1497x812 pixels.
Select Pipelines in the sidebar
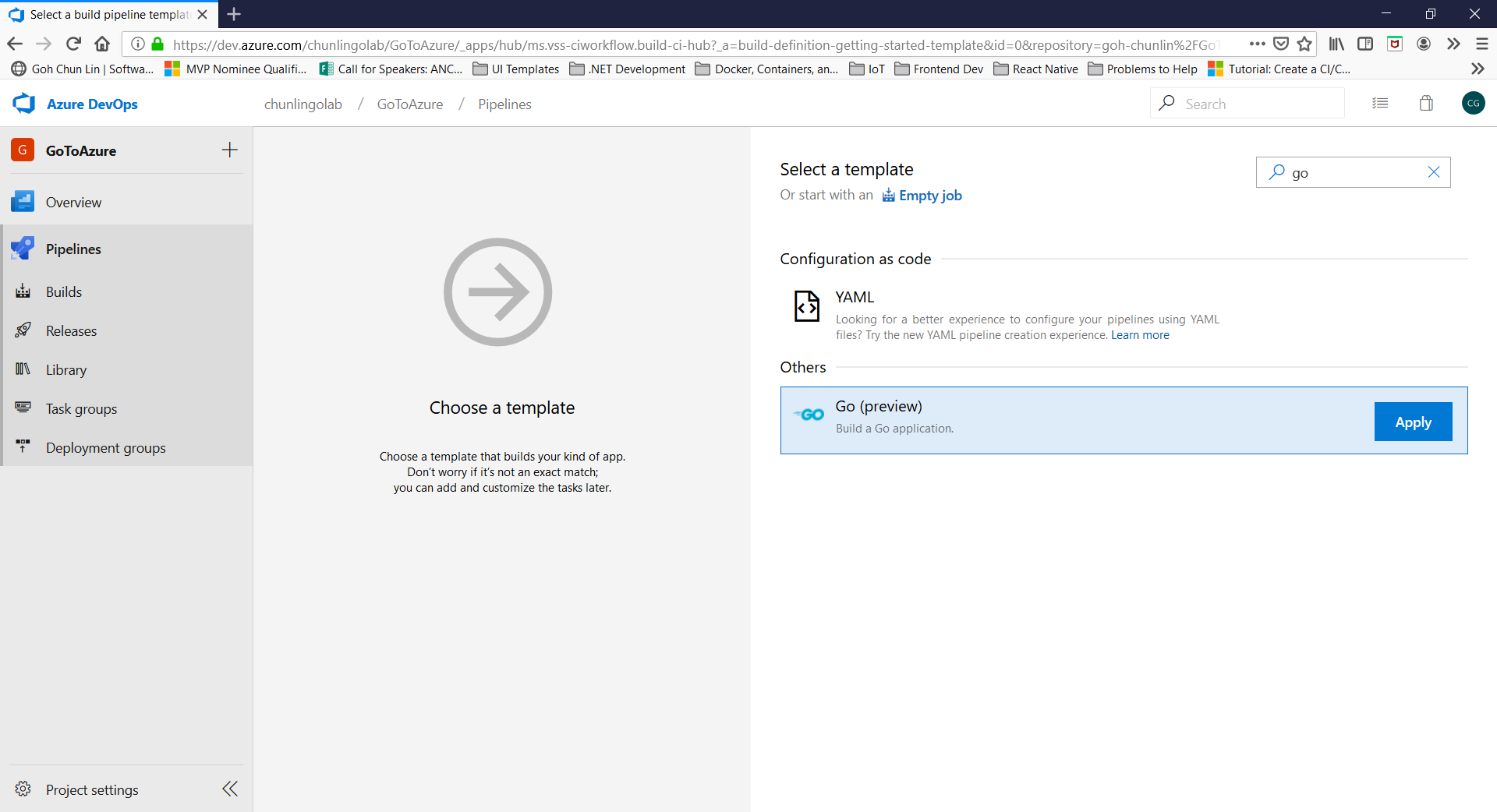126,249
